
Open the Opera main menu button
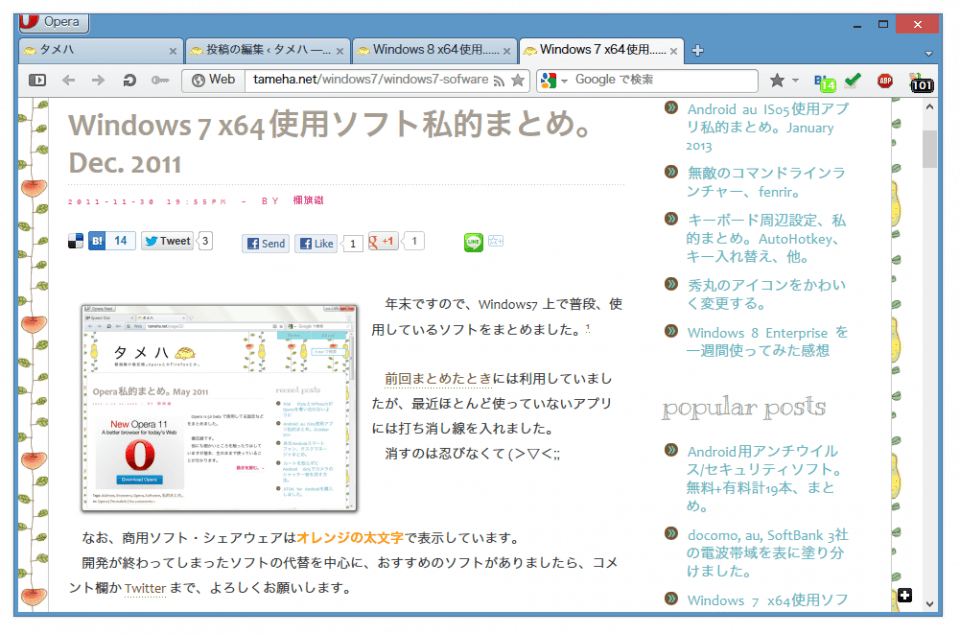tap(53, 22)
